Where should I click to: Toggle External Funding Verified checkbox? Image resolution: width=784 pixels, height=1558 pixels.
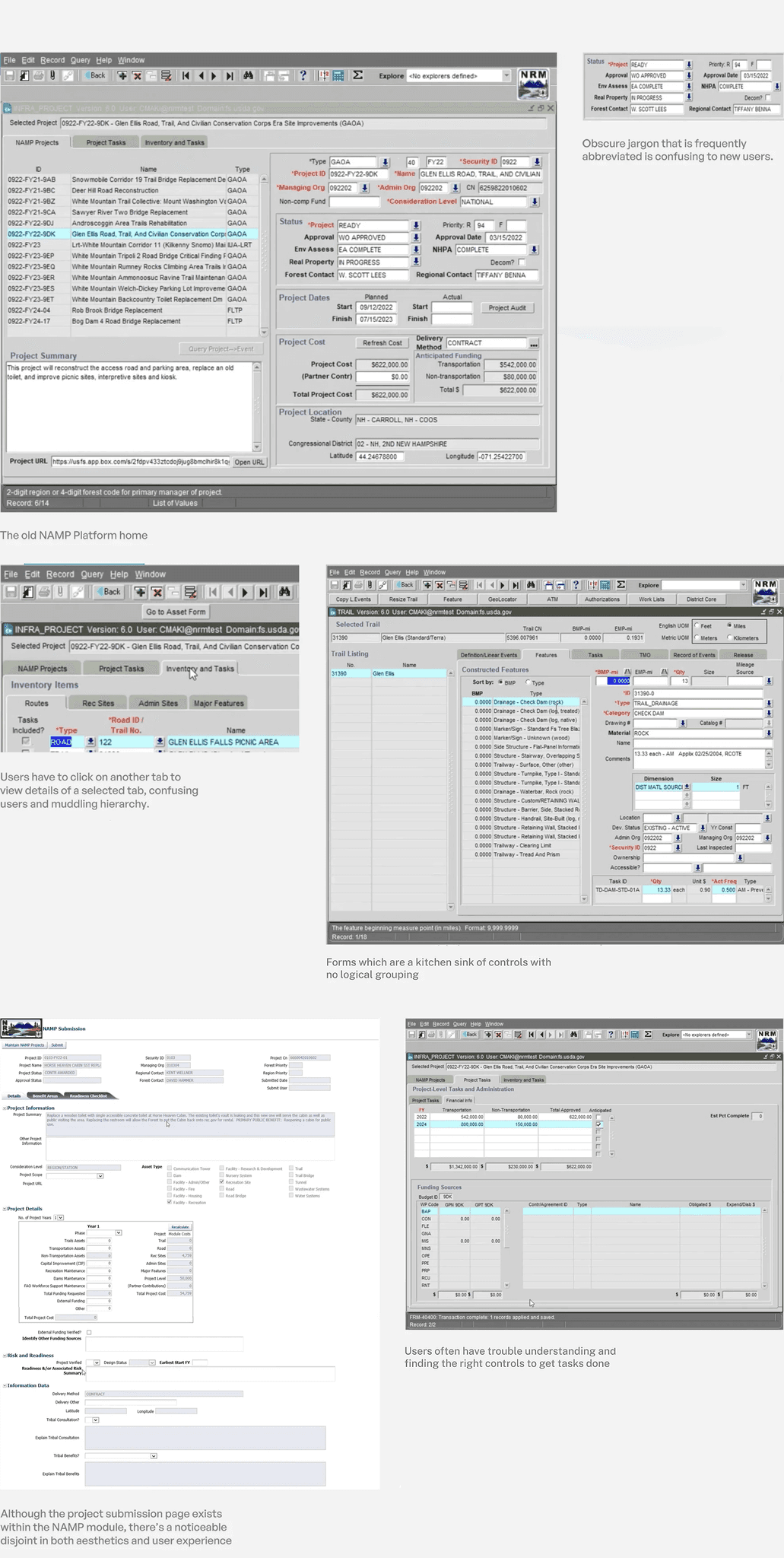(89, 1332)
